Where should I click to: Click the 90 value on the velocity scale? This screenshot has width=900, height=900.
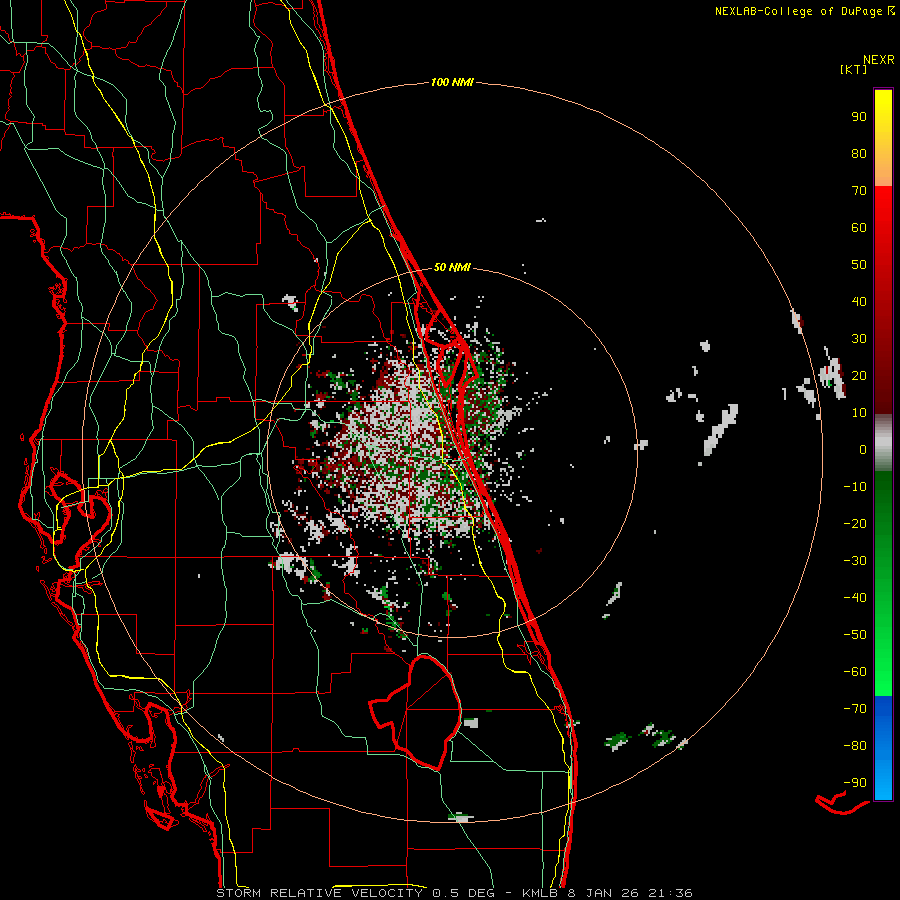(x=859, y=117)
